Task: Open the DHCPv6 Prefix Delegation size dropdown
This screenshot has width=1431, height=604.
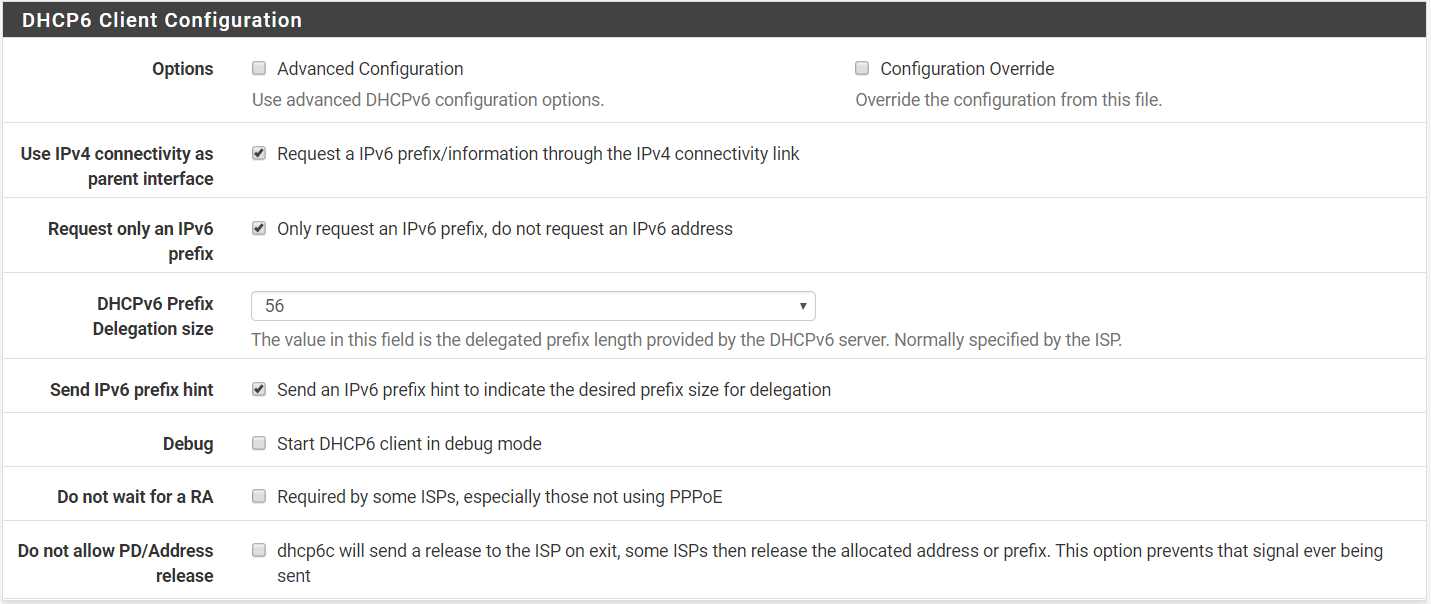Action: (533, 306)
